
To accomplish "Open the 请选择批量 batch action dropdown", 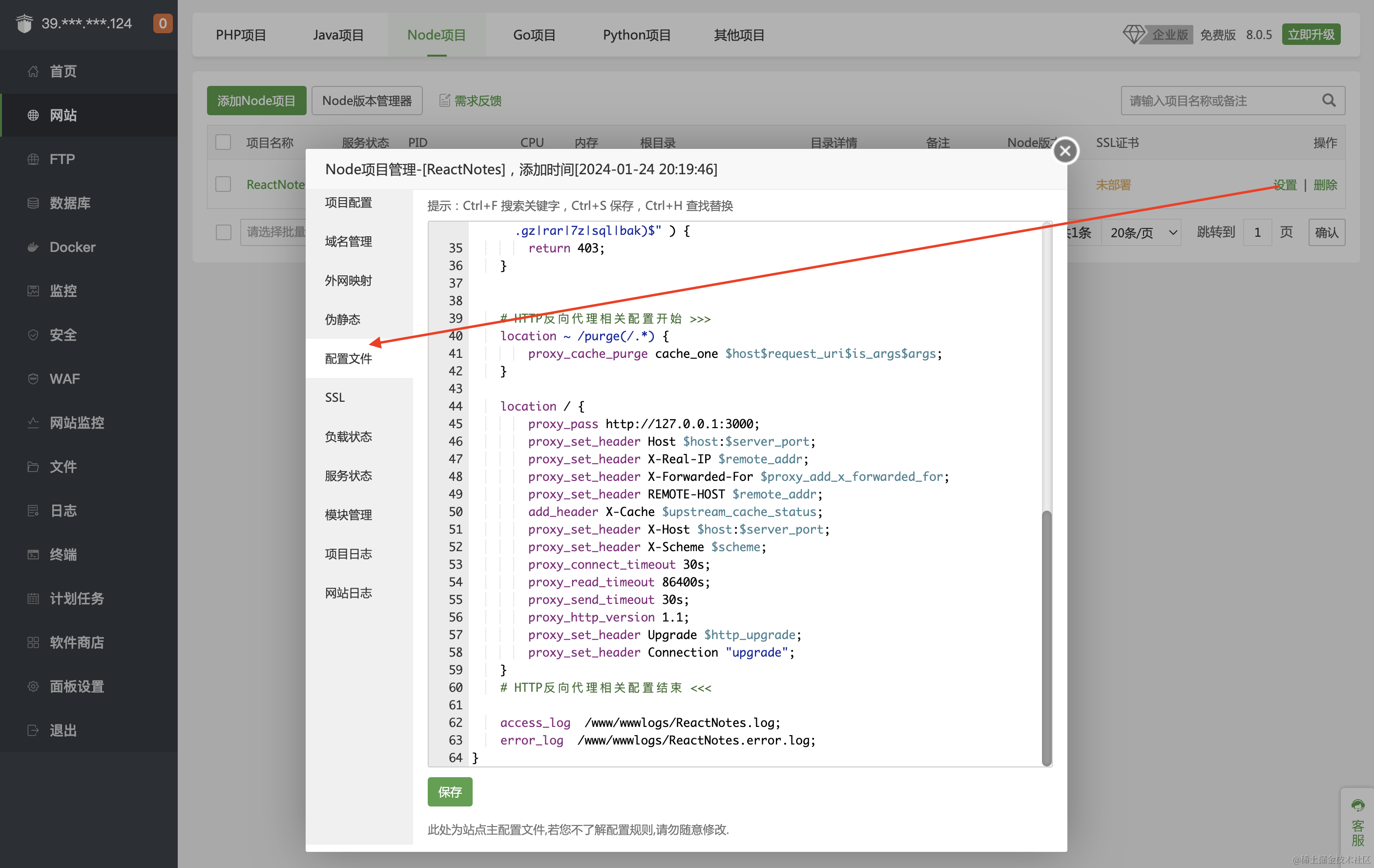I will (x=274, y=232).
